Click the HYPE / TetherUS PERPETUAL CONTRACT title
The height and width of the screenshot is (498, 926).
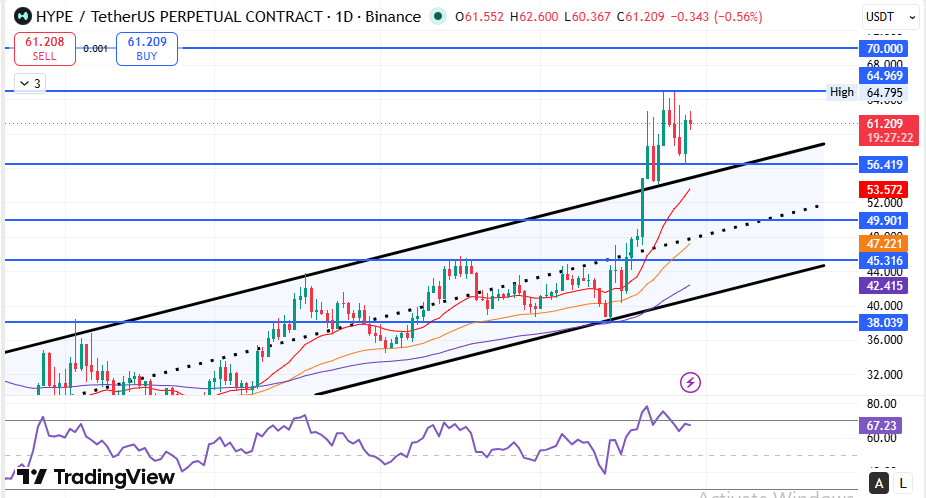228,17
